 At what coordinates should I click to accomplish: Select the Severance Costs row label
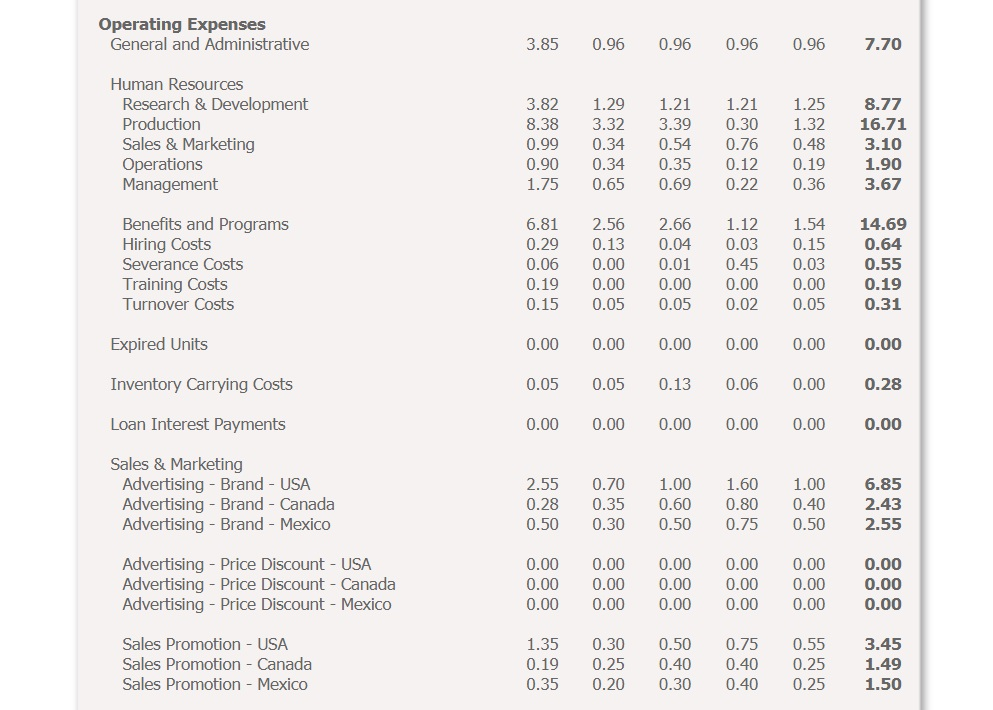coord(182,264)
